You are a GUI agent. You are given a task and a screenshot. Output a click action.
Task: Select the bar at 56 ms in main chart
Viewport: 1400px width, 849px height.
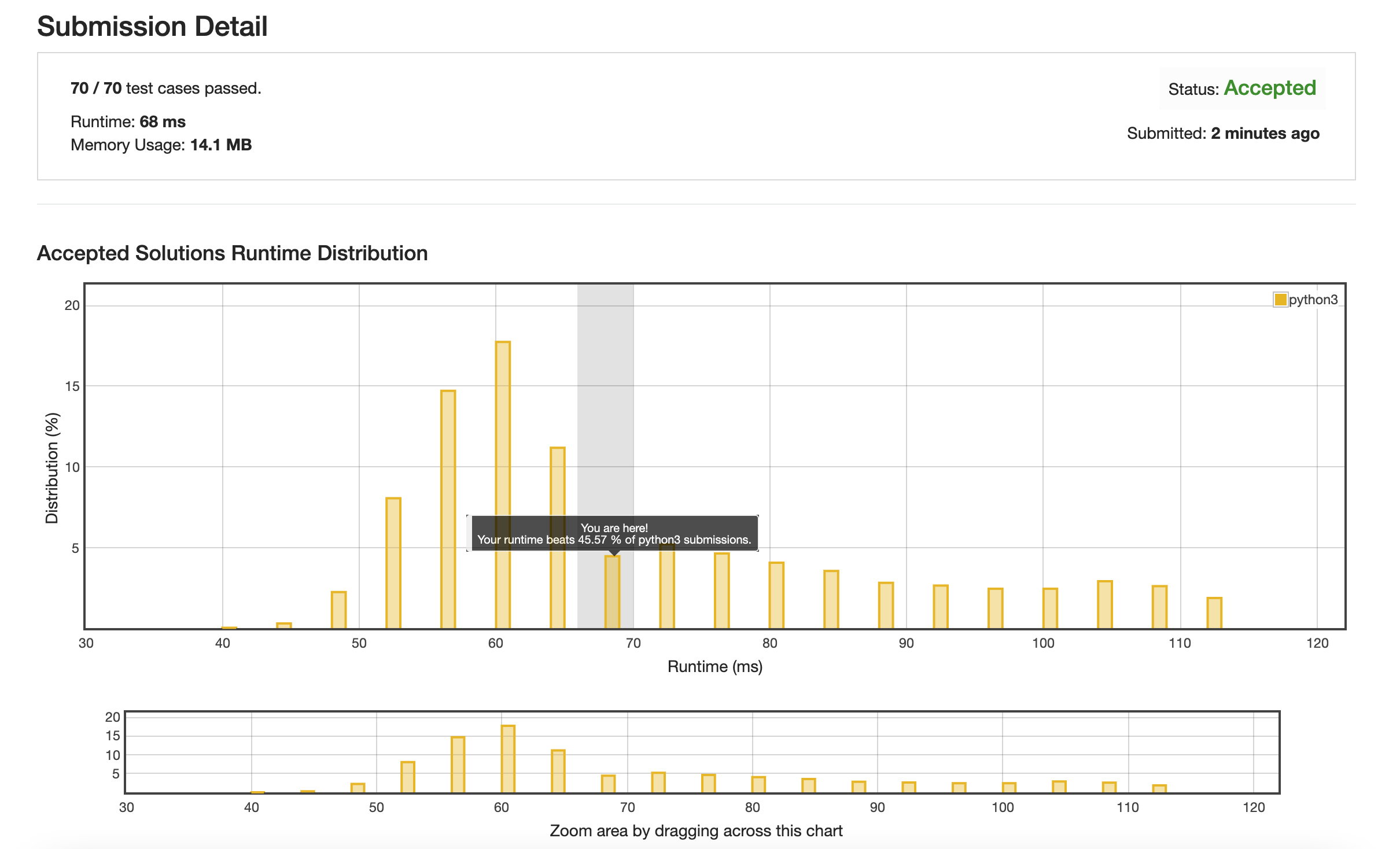coord(448,509)
